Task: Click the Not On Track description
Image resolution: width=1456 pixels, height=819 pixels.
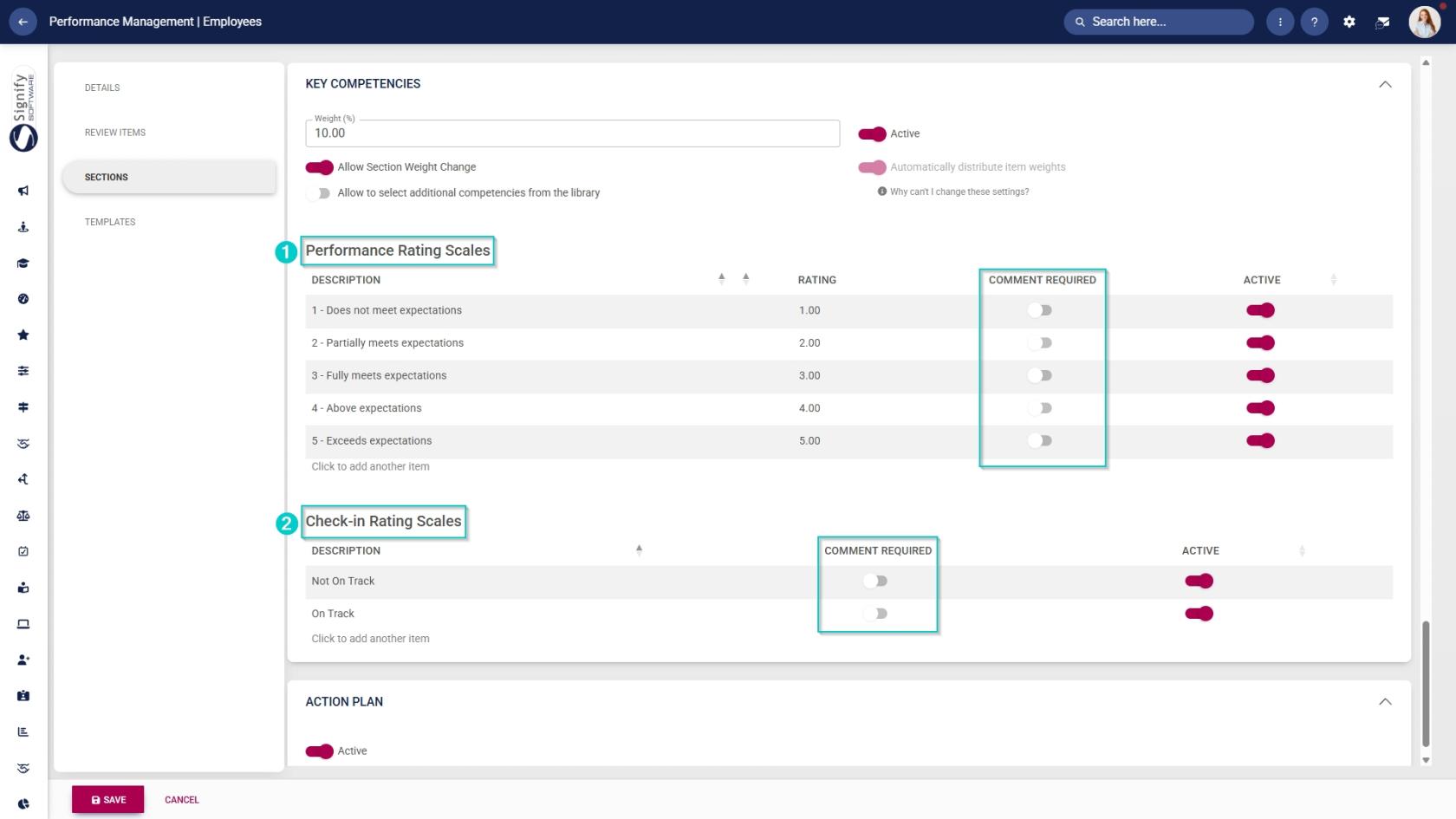Action: (343, 581)
